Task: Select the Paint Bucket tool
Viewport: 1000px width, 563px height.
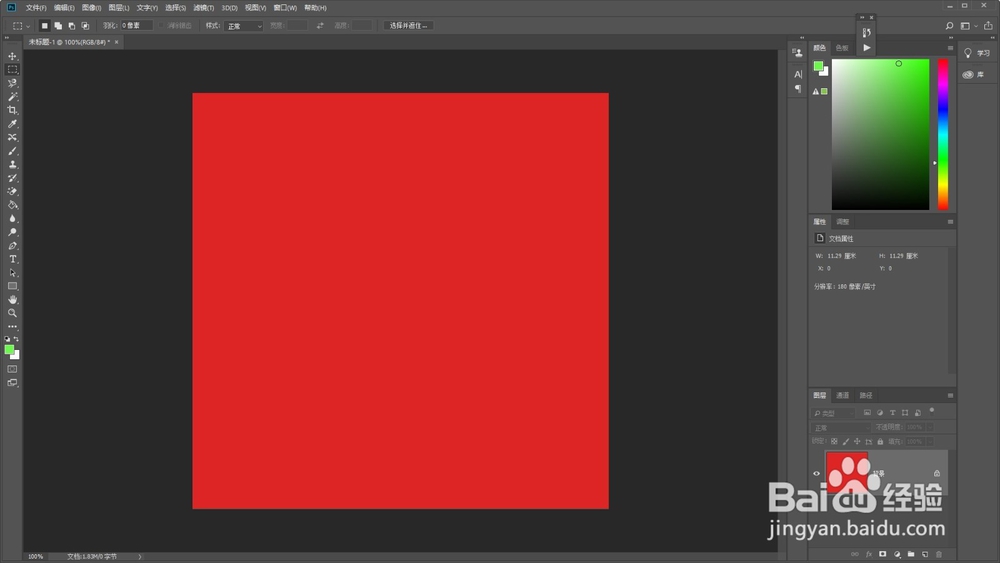Action: 12,205
